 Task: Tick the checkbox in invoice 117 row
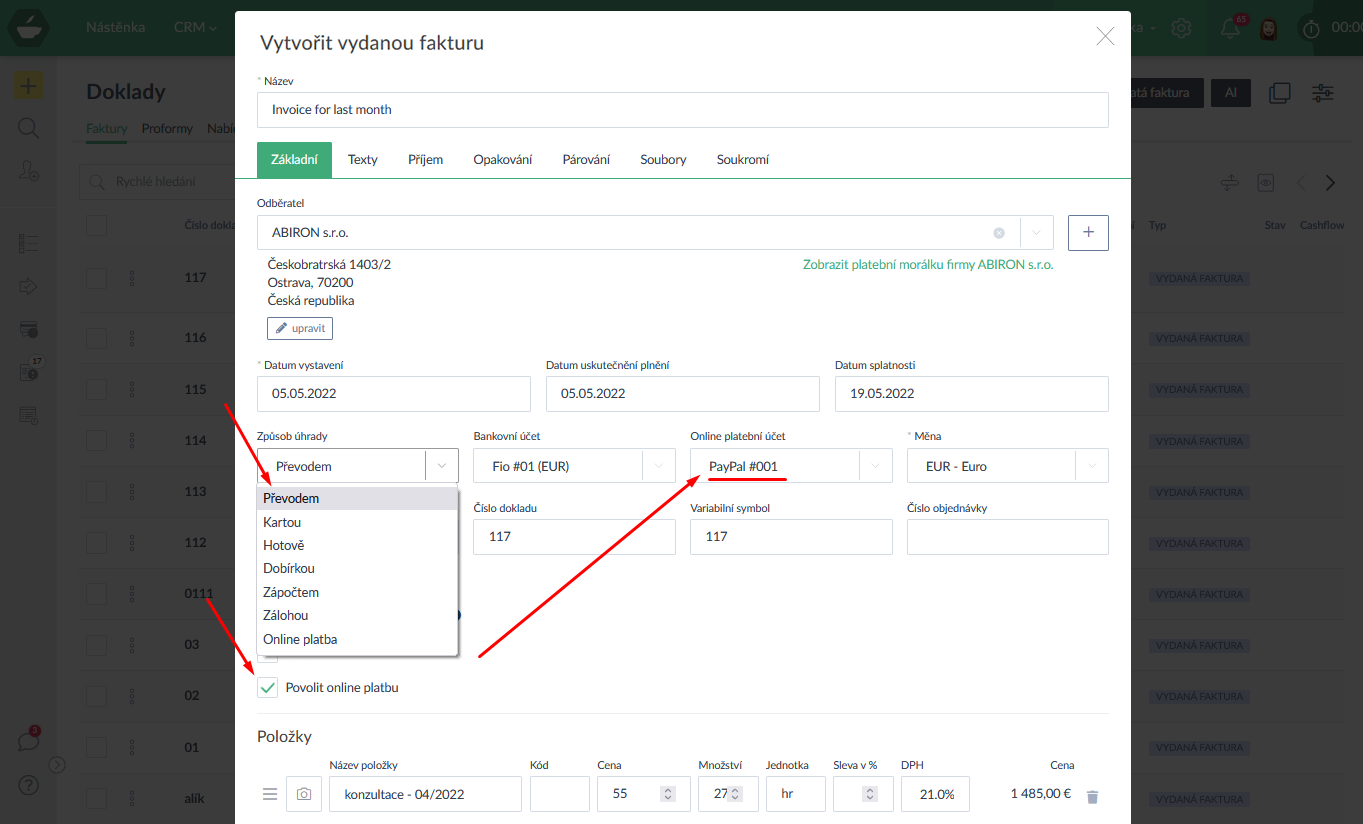[96, 278]
